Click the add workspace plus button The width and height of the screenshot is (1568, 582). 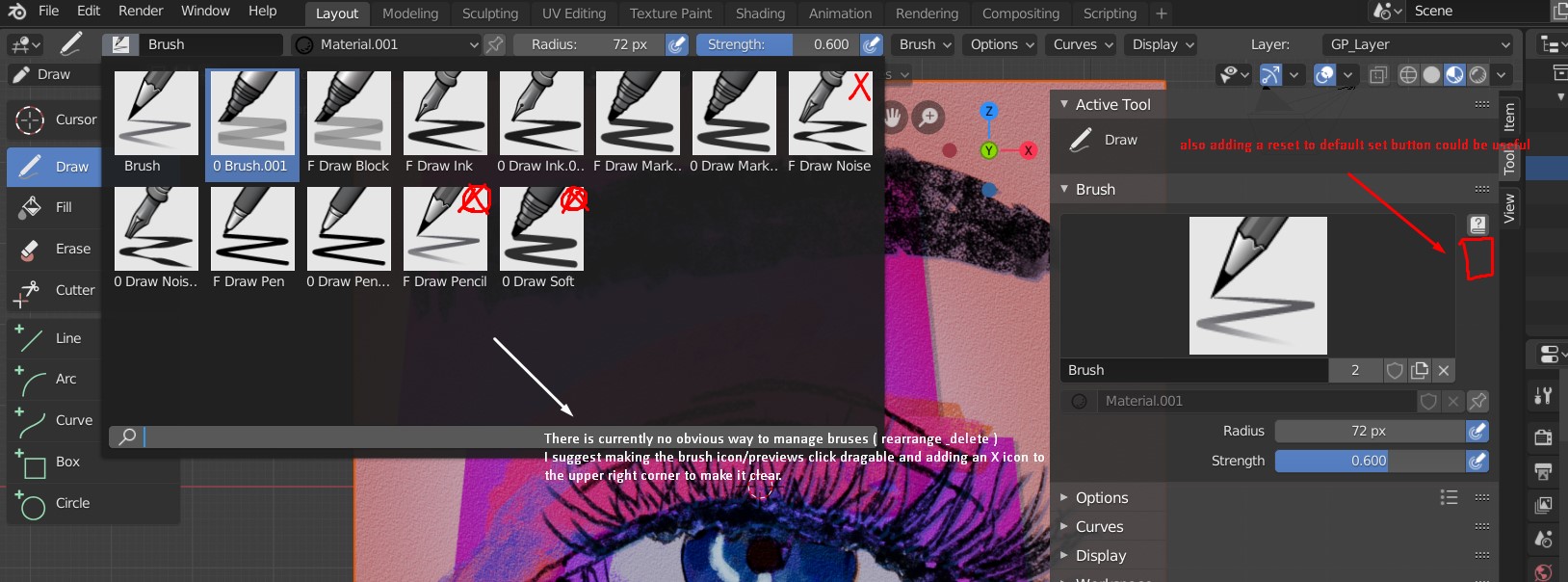coord(1162,13)
